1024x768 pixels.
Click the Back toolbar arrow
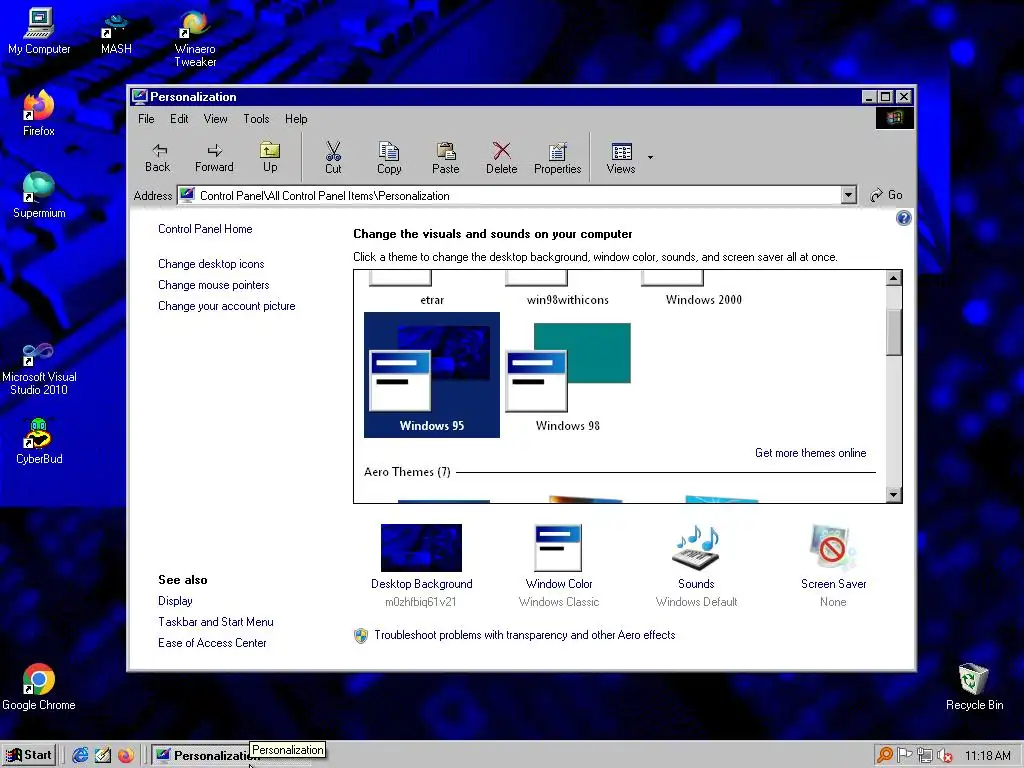coord(158,157)
